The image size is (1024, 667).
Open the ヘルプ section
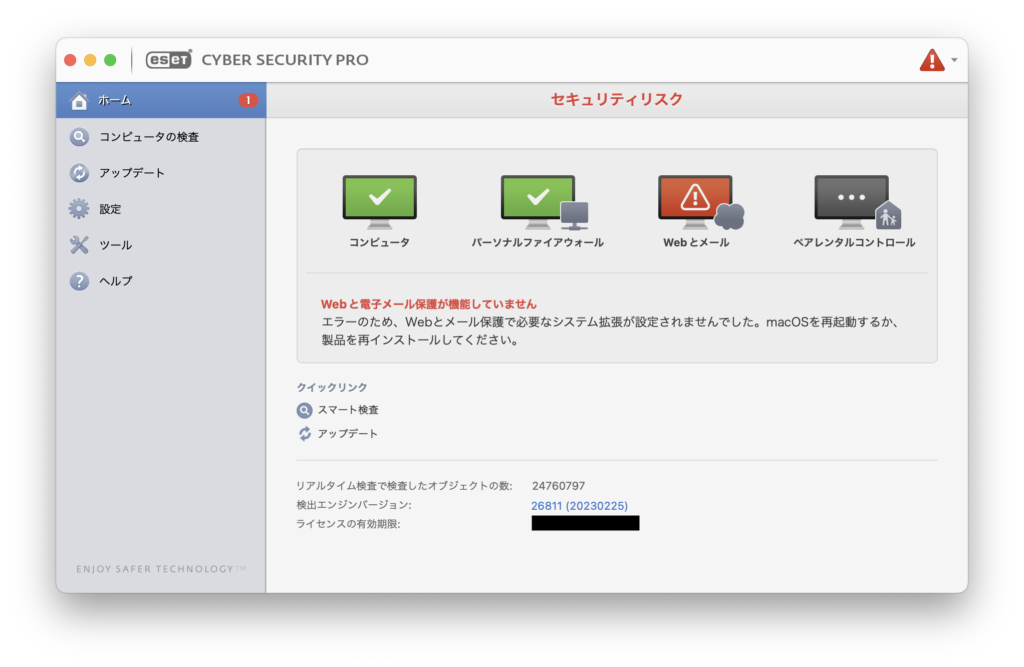click(x=161, y=281)
